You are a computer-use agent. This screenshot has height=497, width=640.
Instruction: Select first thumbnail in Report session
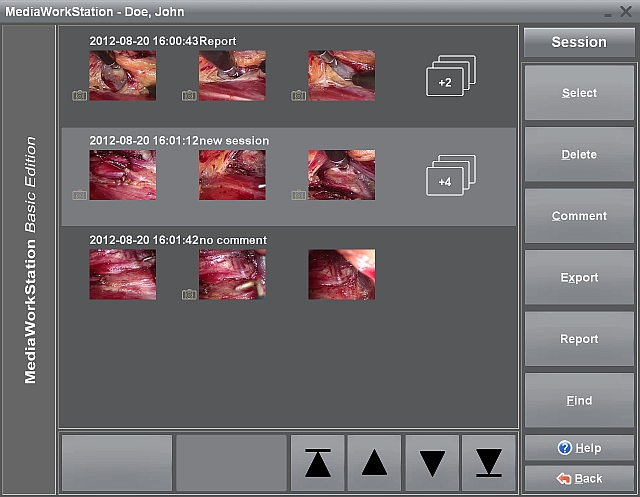[123, 75]
